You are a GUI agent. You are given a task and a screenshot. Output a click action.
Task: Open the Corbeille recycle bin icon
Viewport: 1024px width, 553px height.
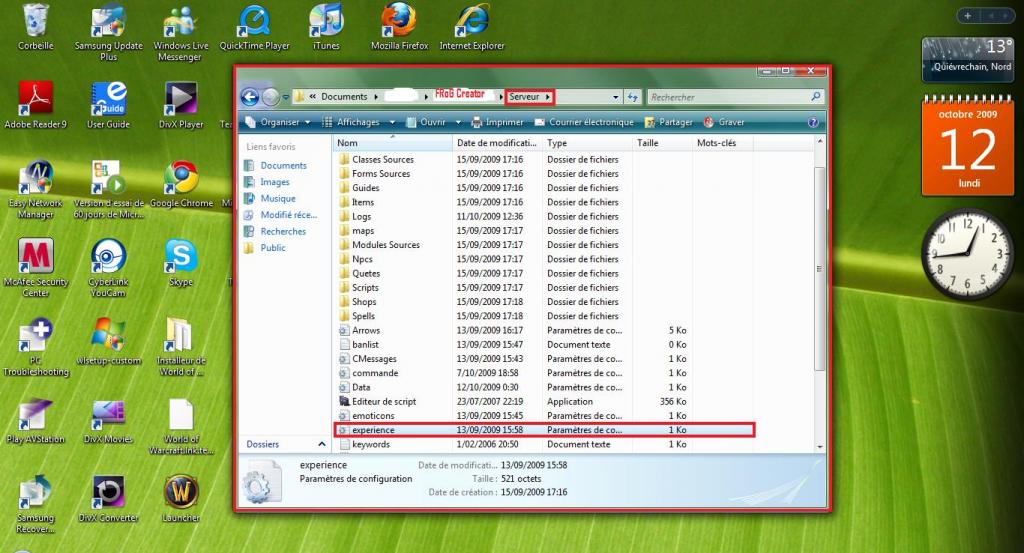point(35,26)
